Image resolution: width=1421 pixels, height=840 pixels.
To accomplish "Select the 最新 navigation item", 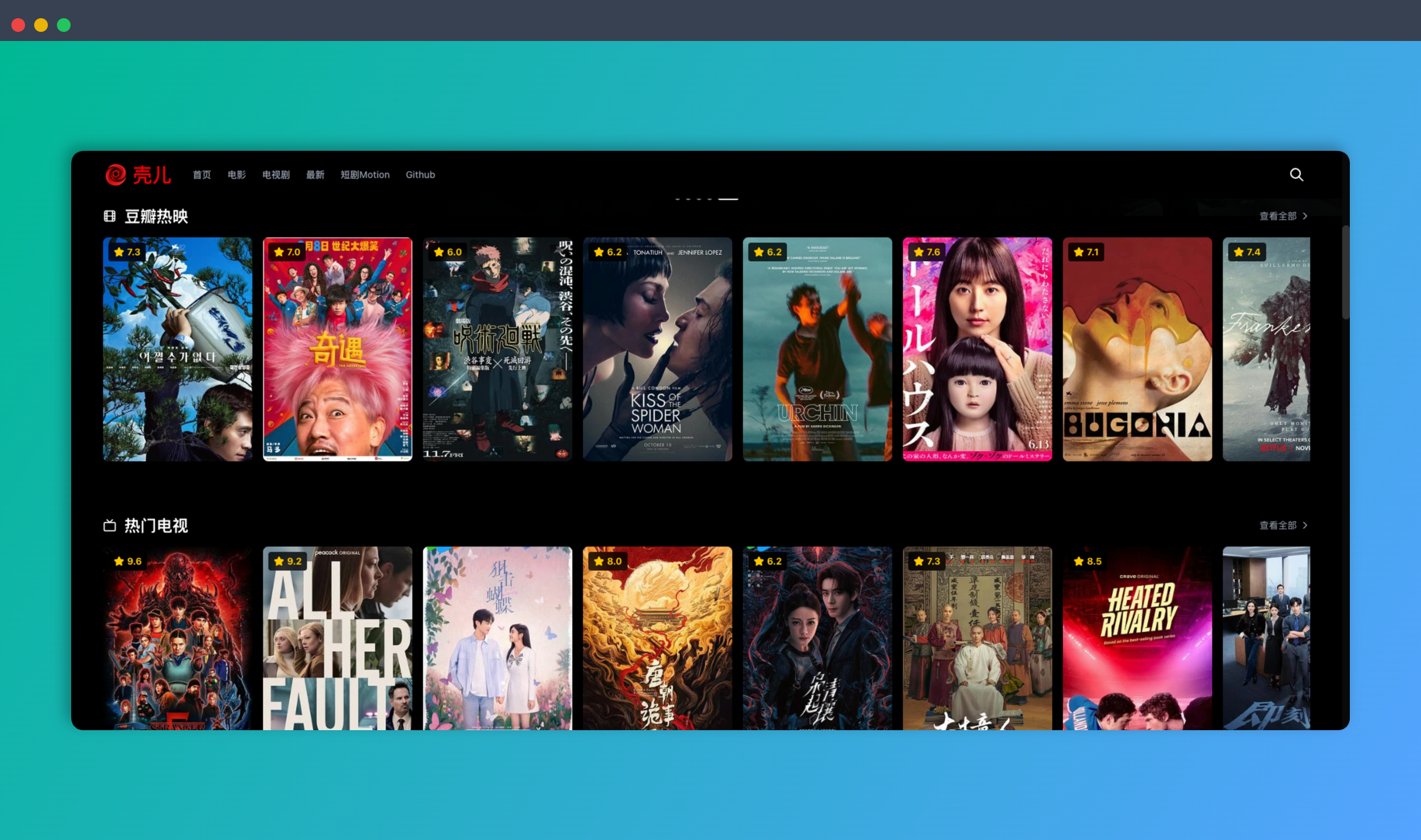I will tap(315, 175).
